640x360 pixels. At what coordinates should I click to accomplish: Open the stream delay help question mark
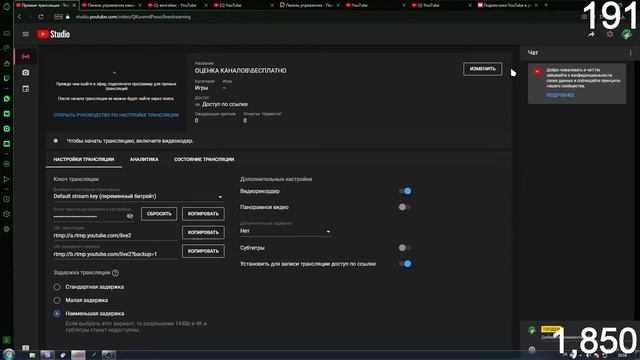pyautogui.click(x=116, y=273)
